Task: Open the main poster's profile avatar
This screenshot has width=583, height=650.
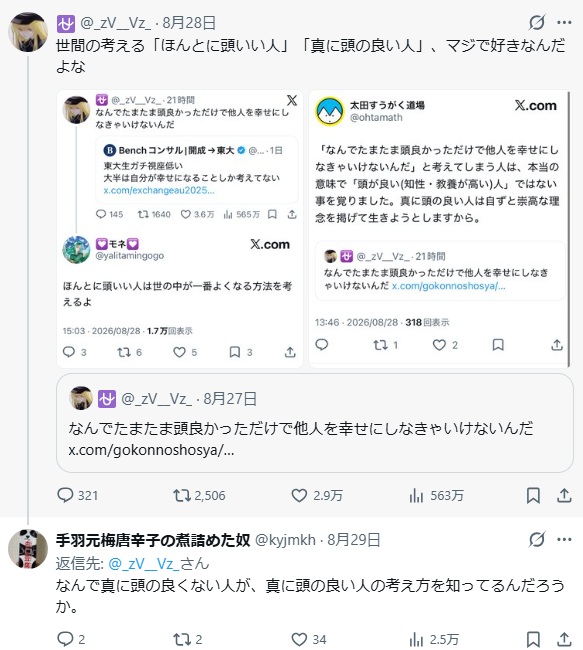Action: coord(28,32)
